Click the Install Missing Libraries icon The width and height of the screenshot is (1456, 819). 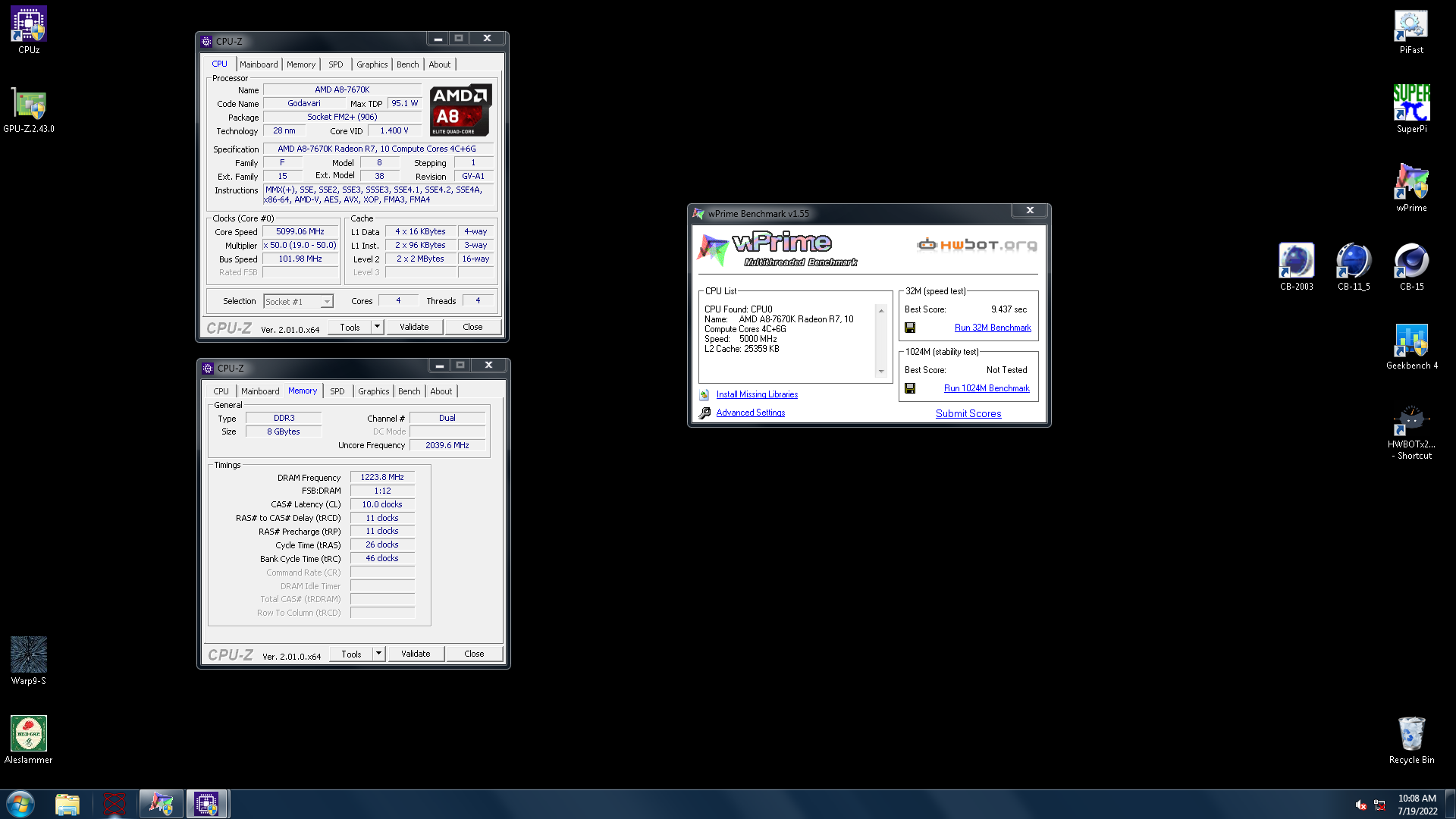[704, 394]
